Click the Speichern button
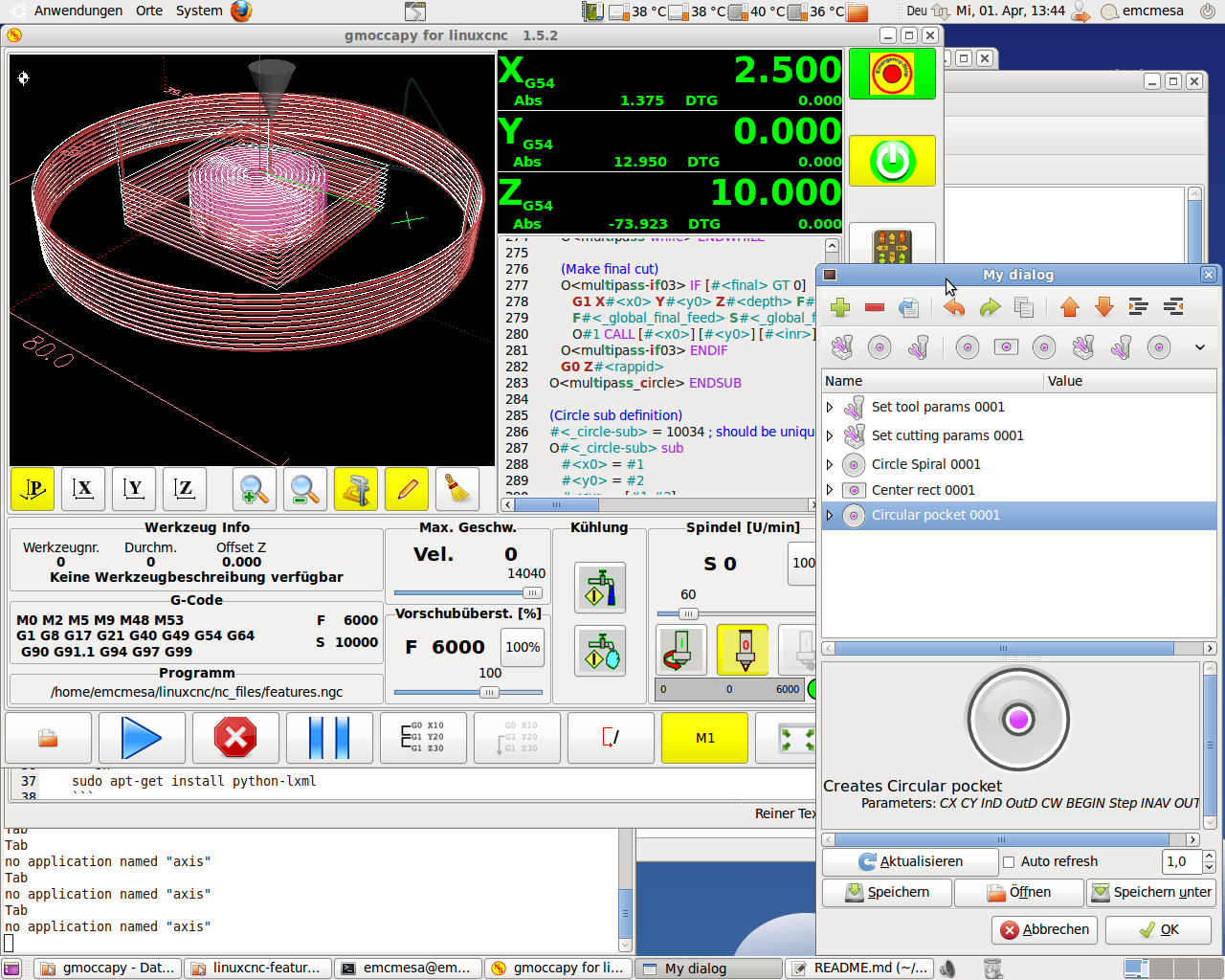This screenshot has width=1225, height=980. coord(887,892)
